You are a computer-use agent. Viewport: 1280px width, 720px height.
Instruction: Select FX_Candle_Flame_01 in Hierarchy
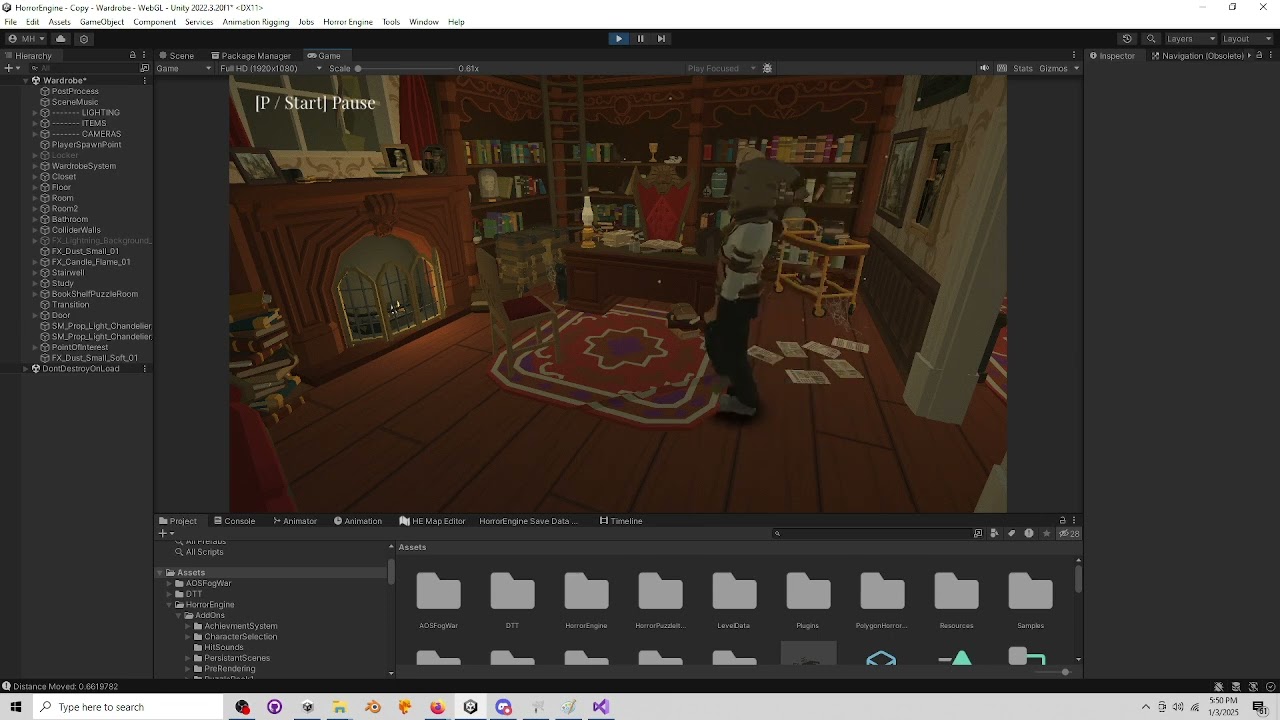[x=90, y=262]
